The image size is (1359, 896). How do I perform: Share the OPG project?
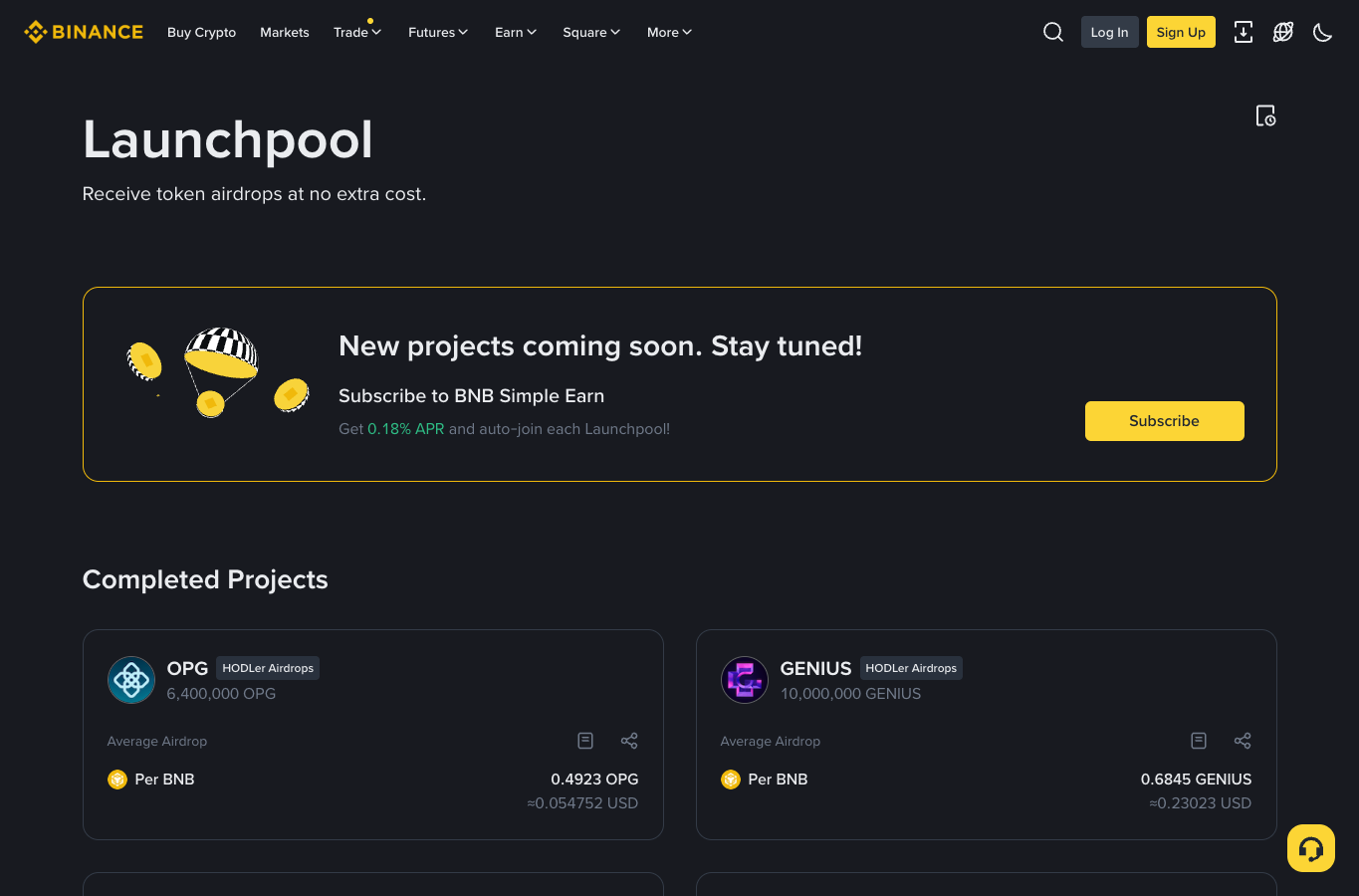tap(629, 741)
